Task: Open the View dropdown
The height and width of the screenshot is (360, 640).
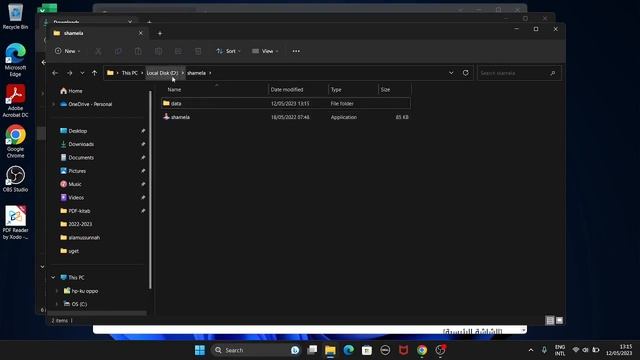Action: [x=265, y=51]
